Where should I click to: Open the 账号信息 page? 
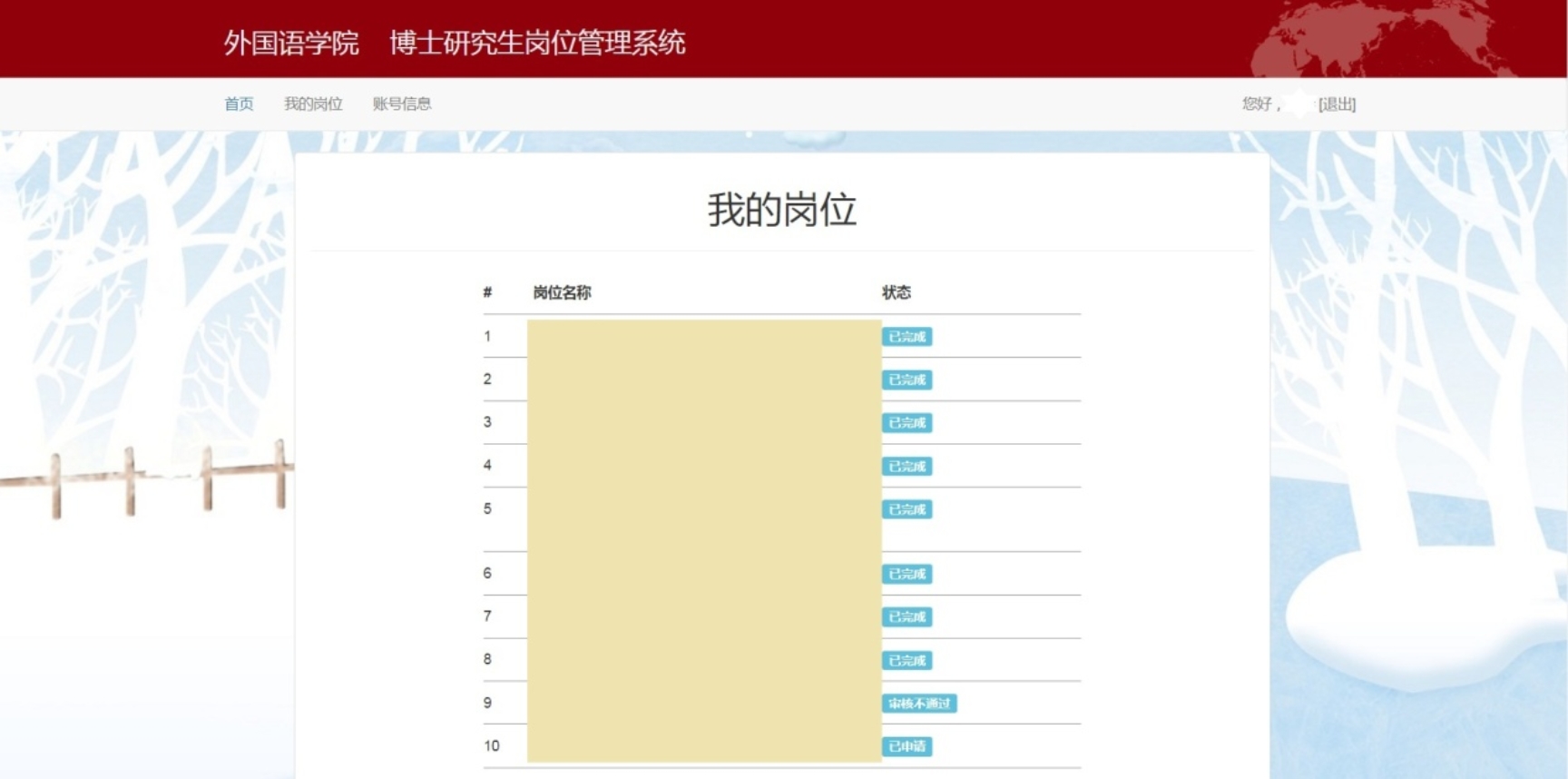401,104
